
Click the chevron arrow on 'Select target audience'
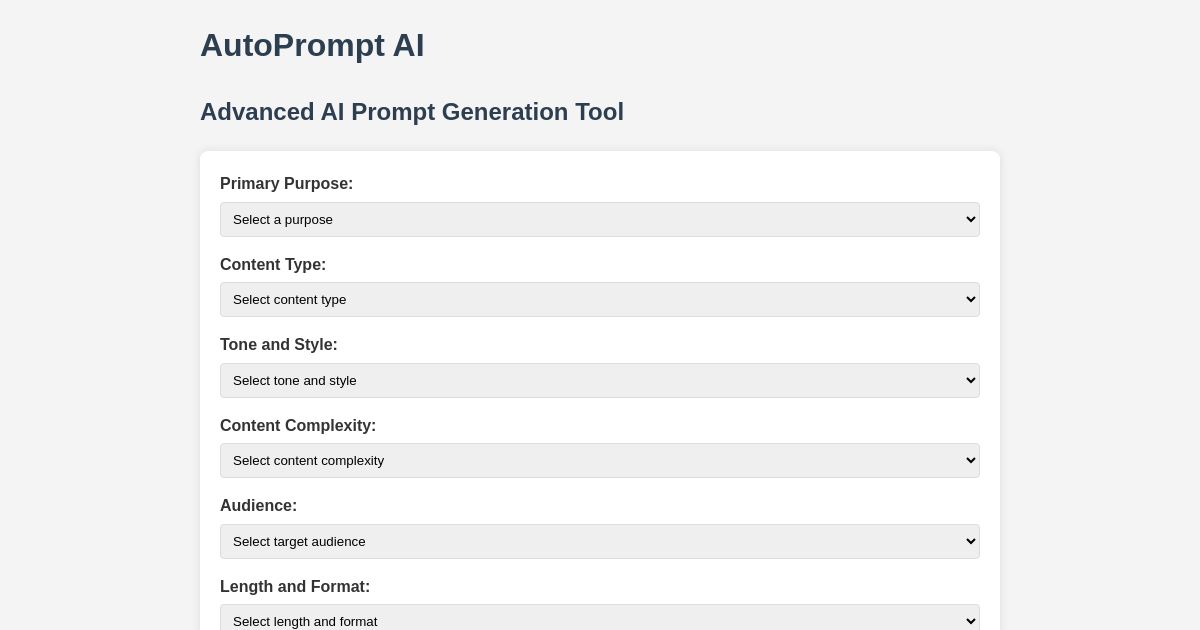point(969,541)
